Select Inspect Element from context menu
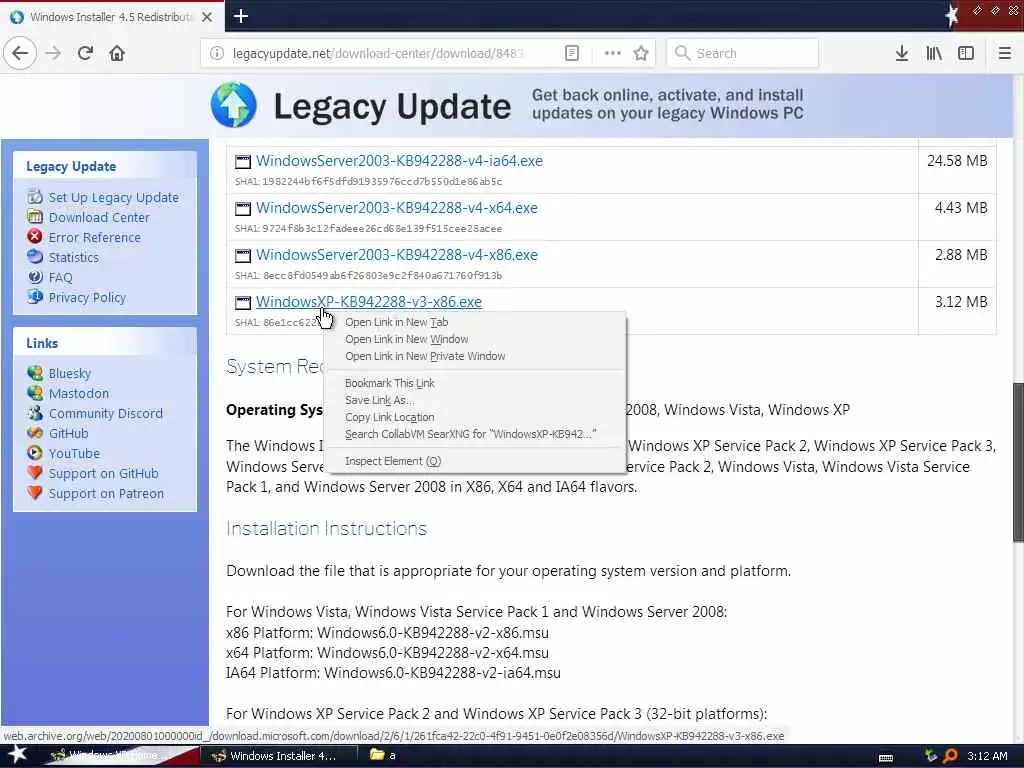Screen dimensions: 1024x768 pos(392,461)
